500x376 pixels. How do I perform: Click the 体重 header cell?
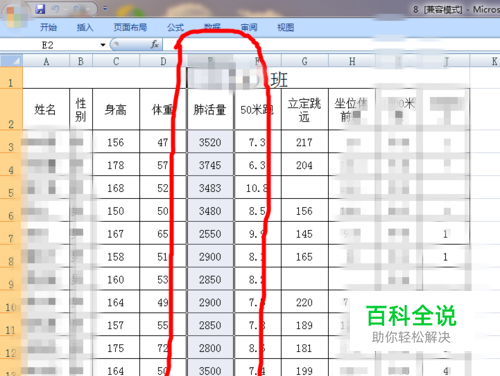click(163, 109)
